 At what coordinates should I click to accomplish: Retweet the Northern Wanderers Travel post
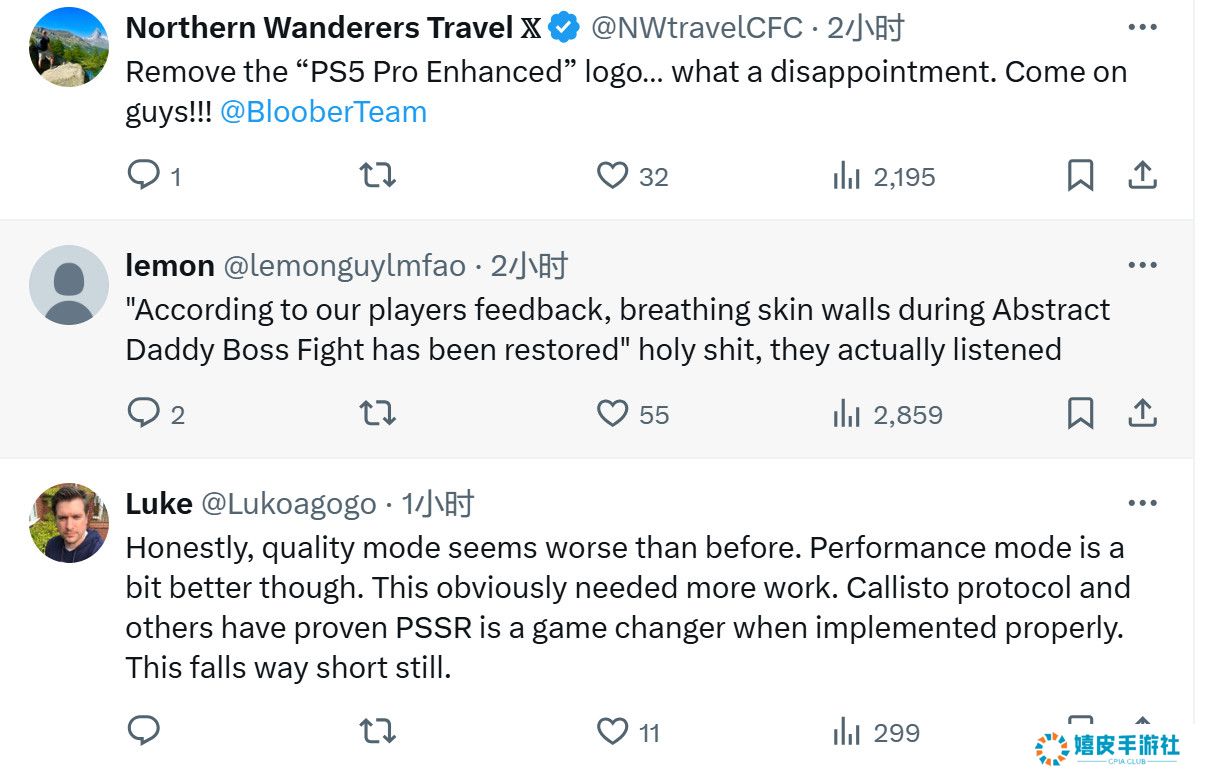[377, 176]
